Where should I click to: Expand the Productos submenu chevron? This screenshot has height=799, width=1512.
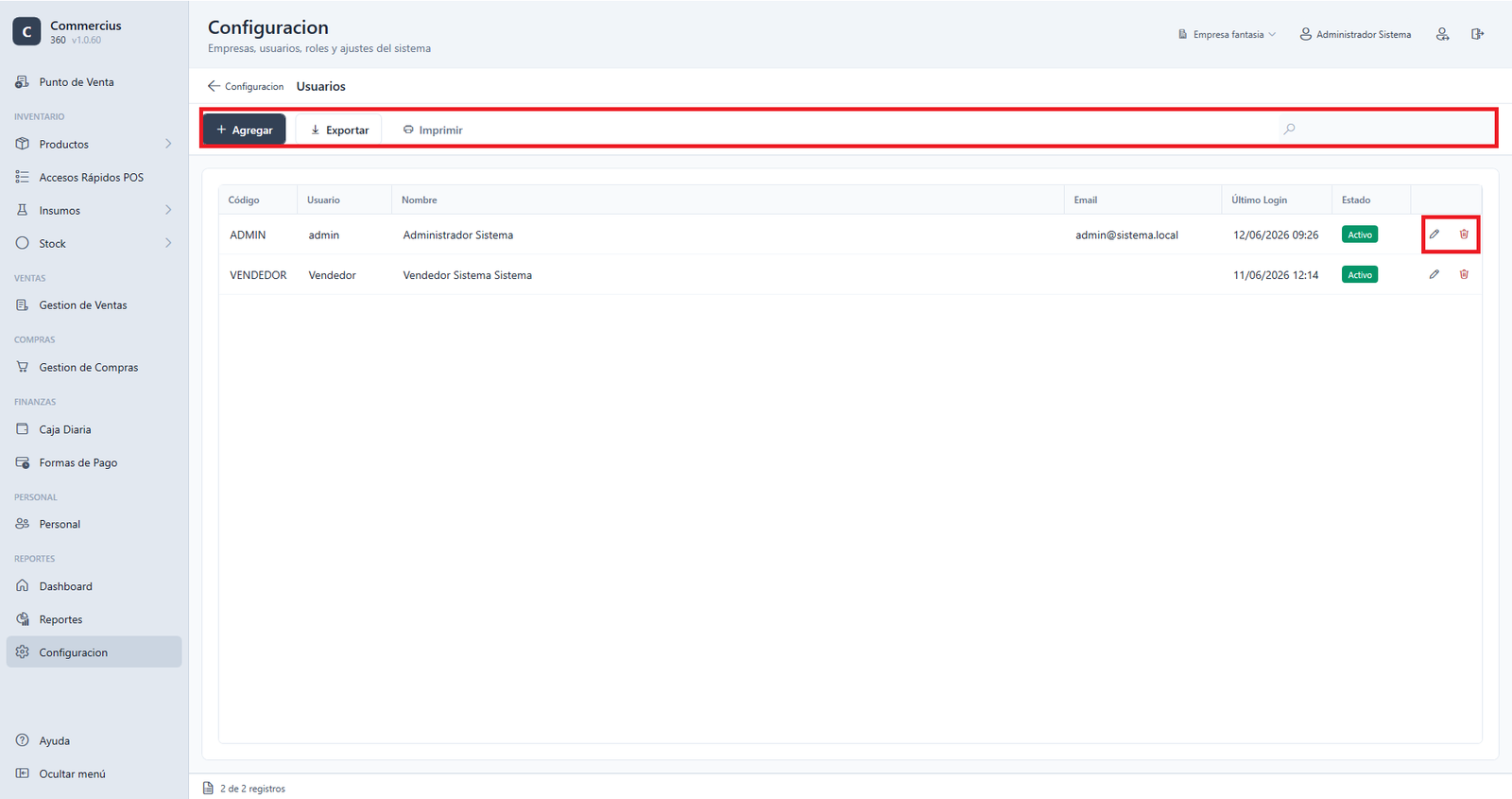(168, 144)
